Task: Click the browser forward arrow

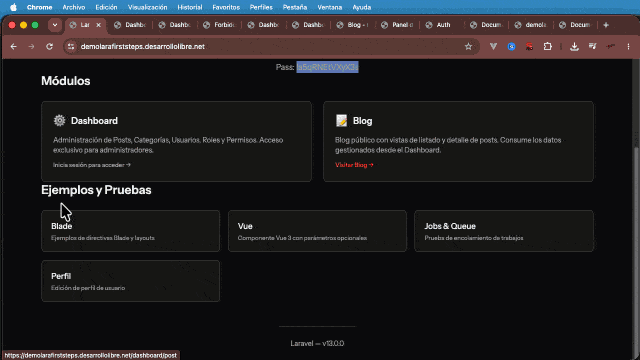Action: click(31, 47)
